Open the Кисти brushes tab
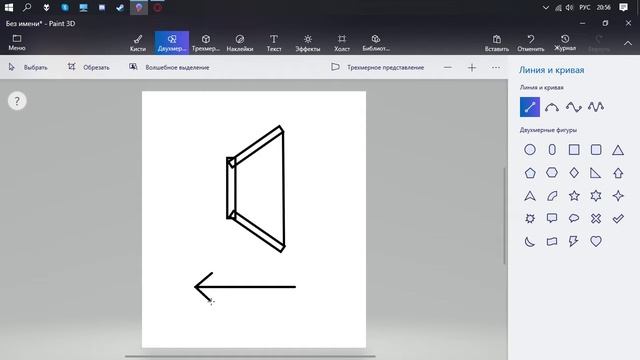The image size is (640, 360). pyautogui.click(x=138, y=43)
